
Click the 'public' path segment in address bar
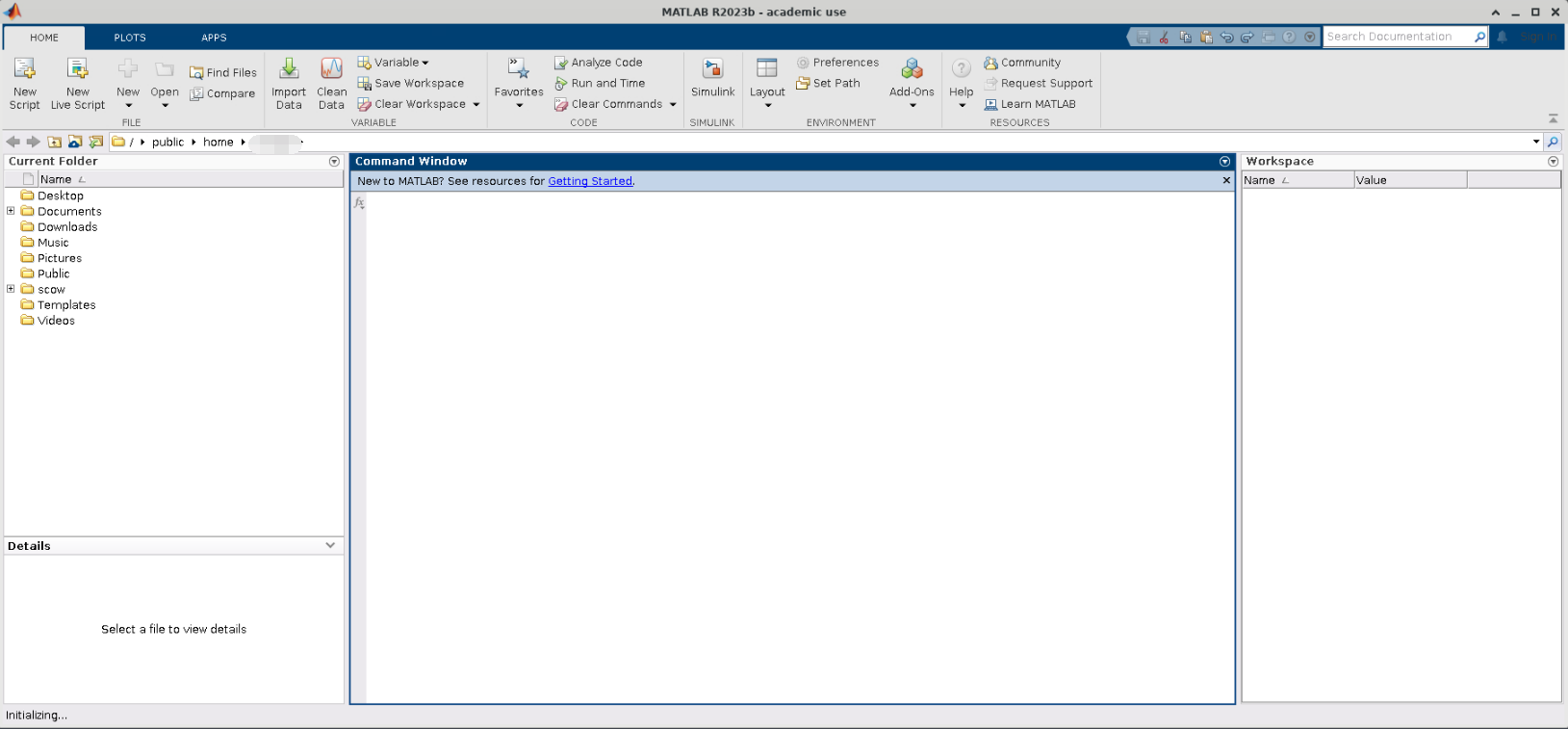click(167, 142)
